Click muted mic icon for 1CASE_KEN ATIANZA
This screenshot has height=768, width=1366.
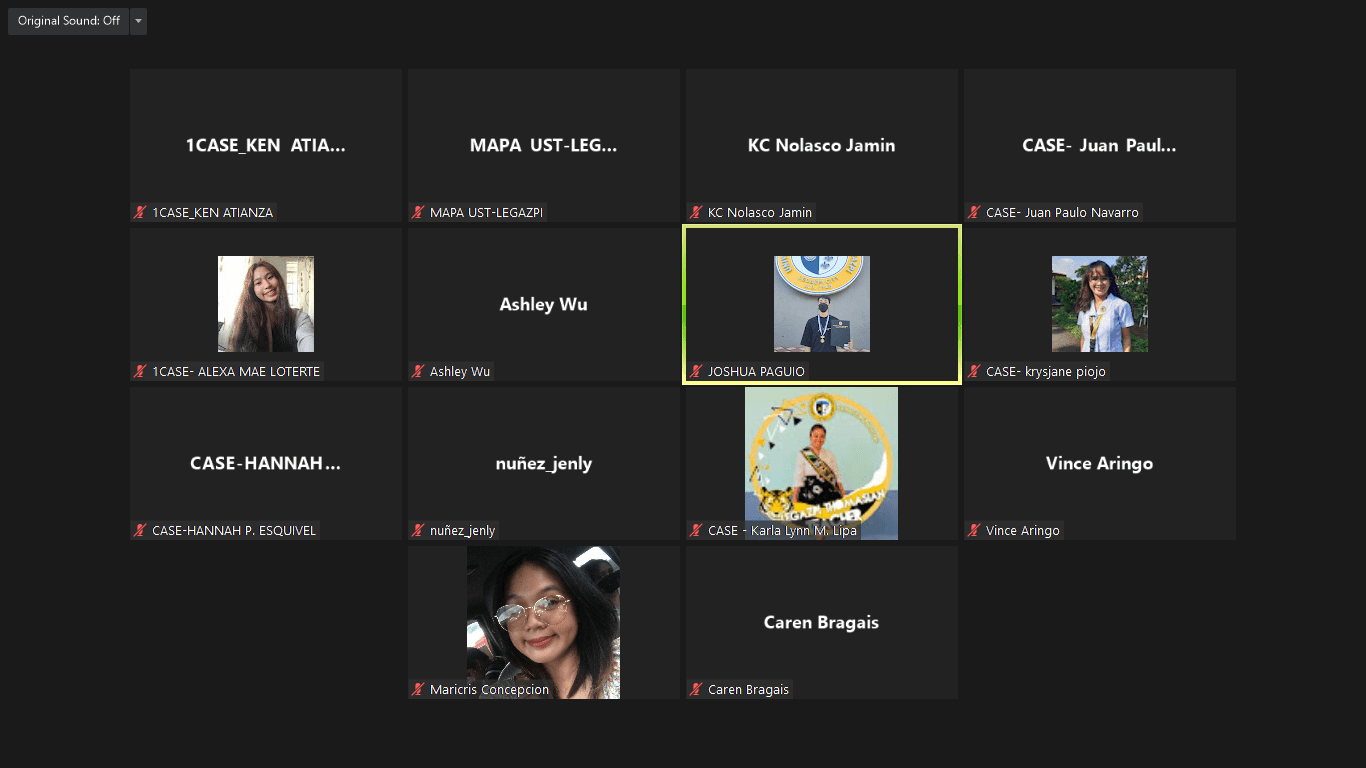pos(141,212)
